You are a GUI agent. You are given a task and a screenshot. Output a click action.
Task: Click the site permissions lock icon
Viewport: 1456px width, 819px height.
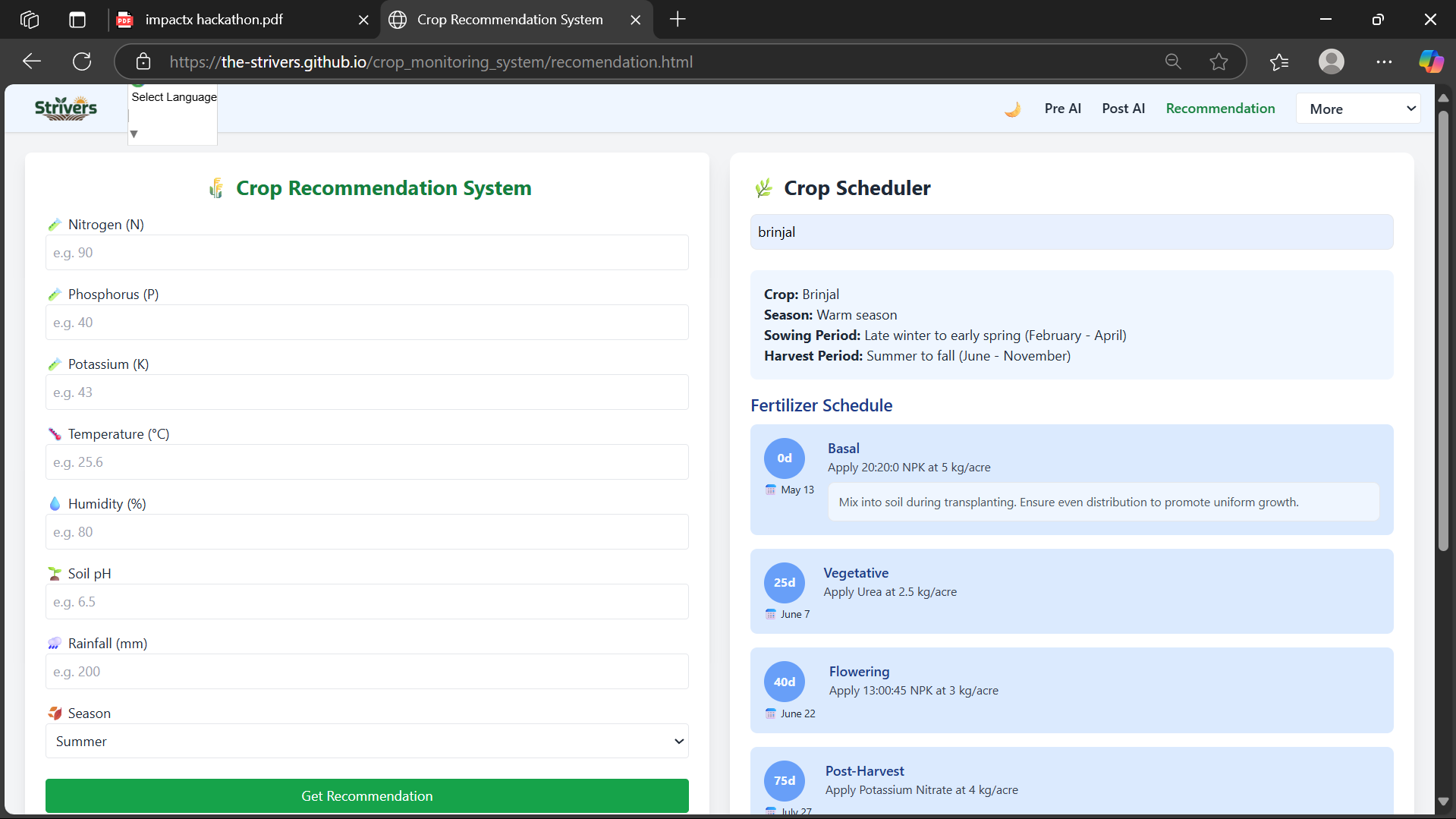(143, 61)
